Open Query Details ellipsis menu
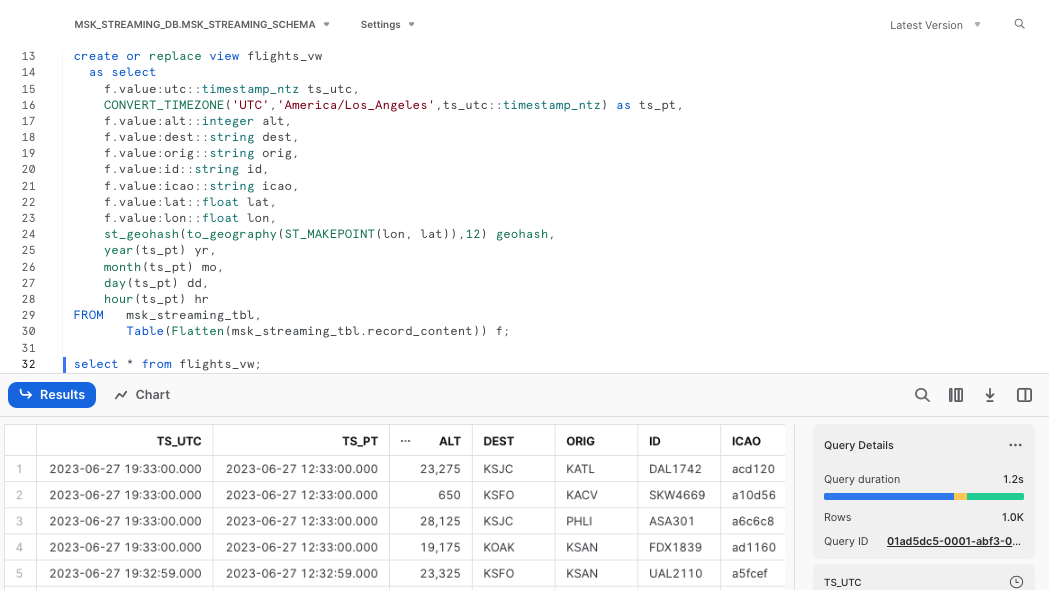The image size is (1049, 590). pos(1015,445)
